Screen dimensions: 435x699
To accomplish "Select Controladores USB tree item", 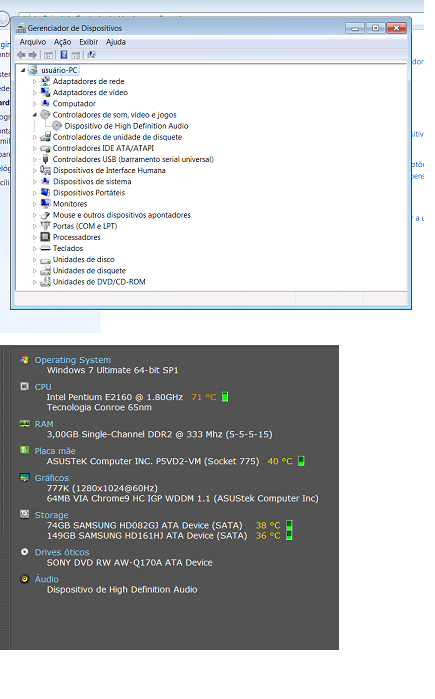I will 133,159.
